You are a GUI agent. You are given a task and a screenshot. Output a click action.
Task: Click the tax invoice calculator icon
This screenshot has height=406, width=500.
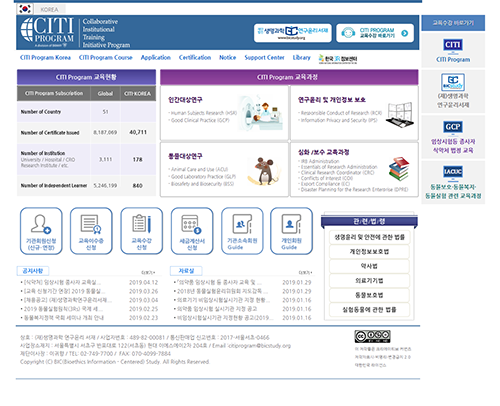(x=192, y=224)
